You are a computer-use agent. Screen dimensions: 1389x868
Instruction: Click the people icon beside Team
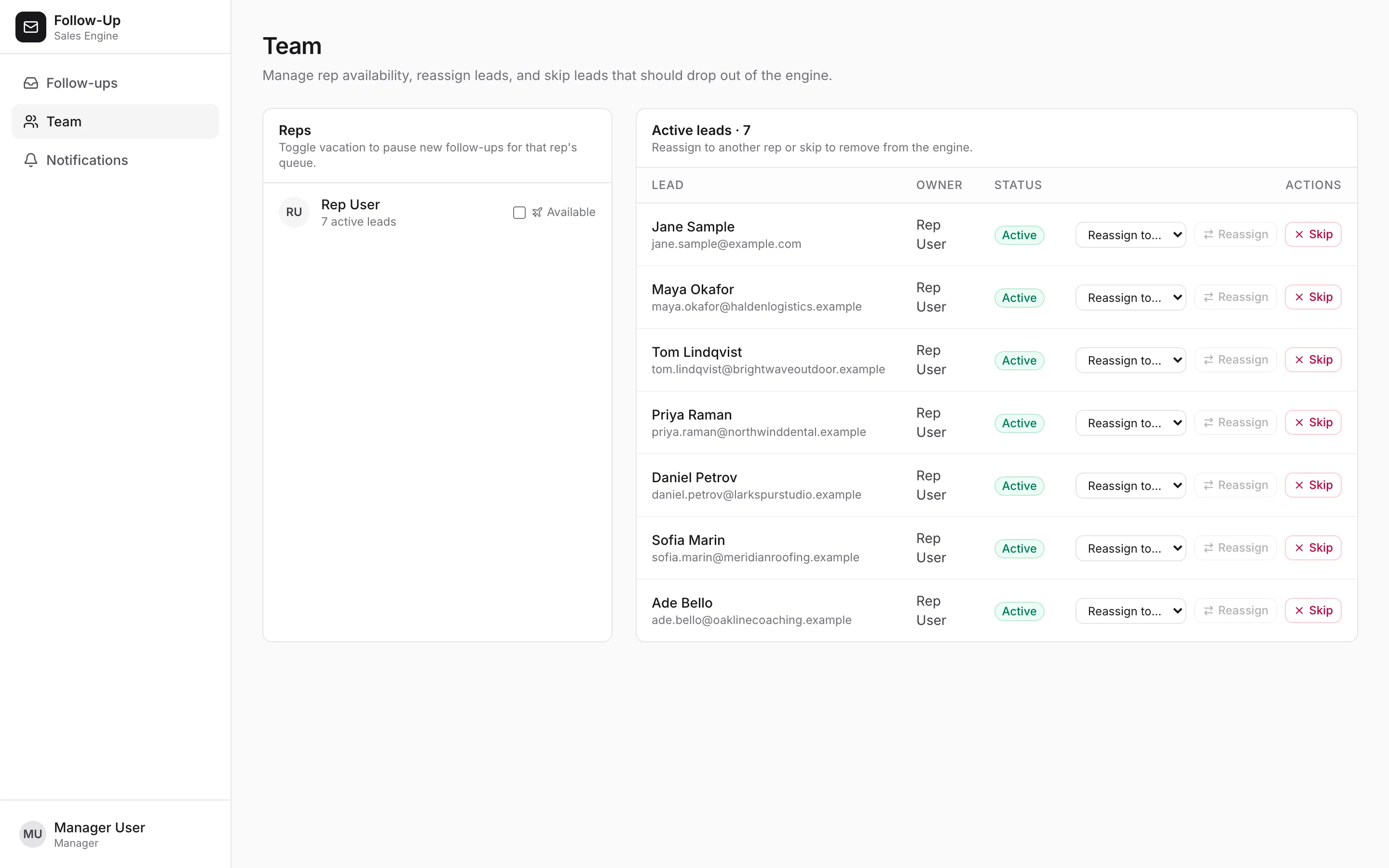(x=31, y=122)
